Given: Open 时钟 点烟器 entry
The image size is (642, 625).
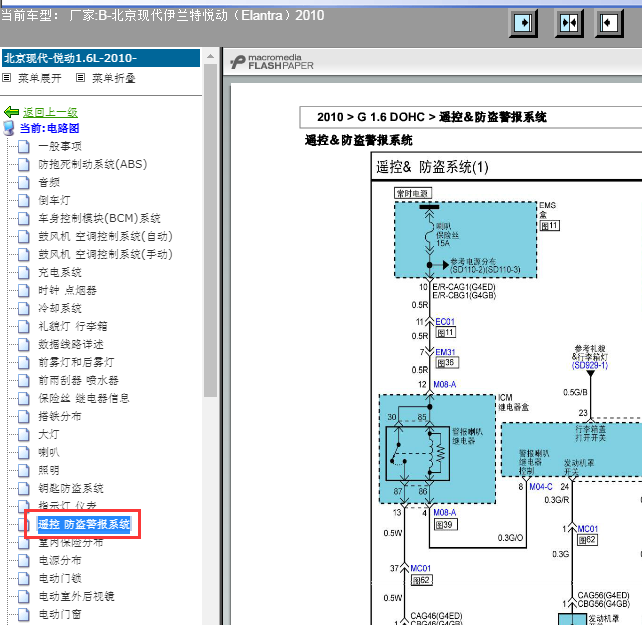Looking at the screenshot, I should 67,290.
